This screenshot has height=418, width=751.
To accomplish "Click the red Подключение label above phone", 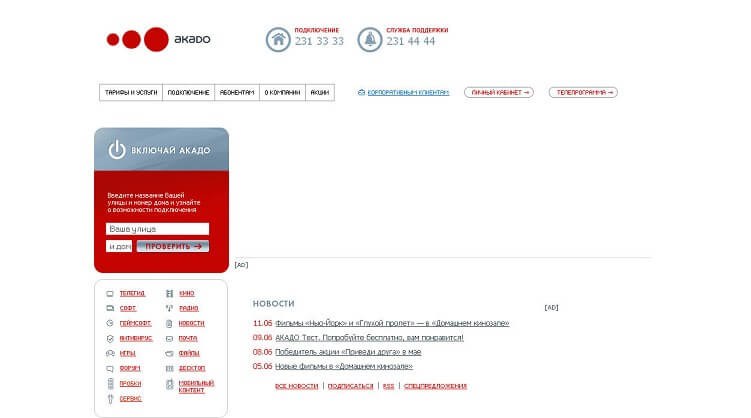I will click(x=317, y=30).
